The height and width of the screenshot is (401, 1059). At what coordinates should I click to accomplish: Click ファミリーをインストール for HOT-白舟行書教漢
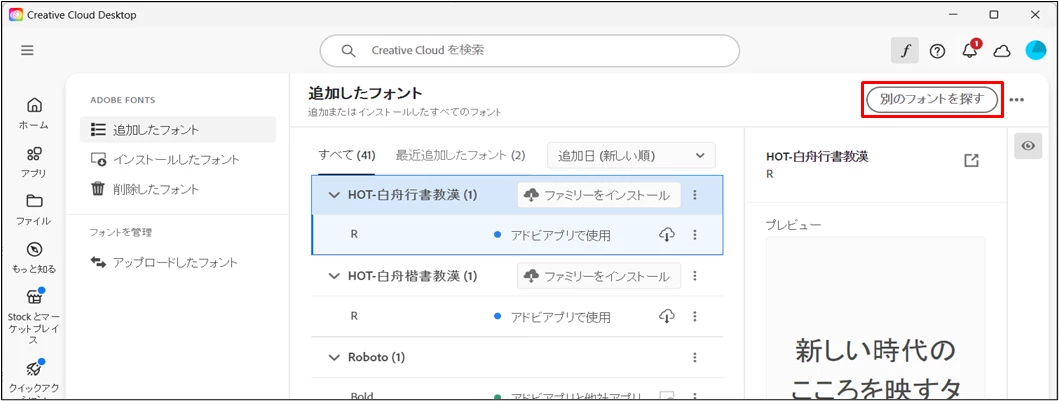click(x=599, y=195)
